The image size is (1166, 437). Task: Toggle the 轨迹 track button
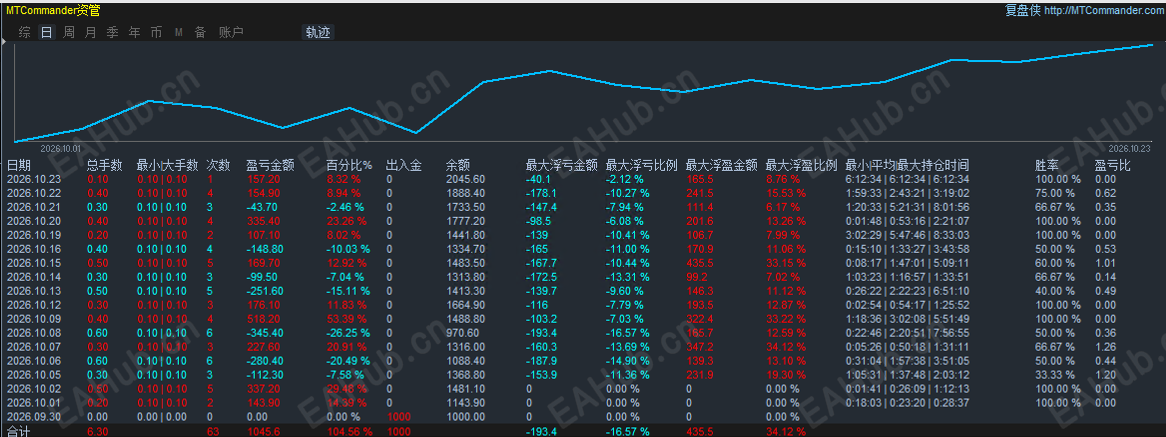[x=318, y=32]
